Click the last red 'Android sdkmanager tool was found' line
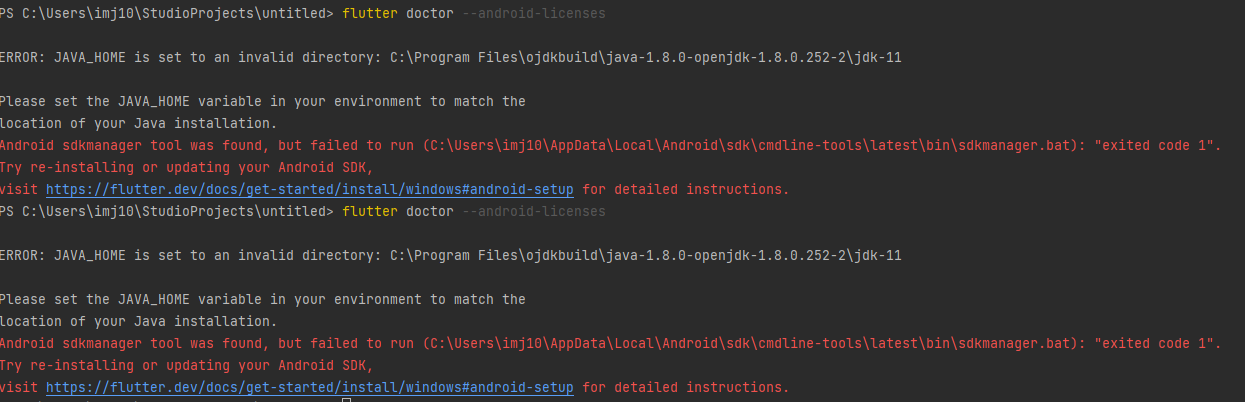 coord(611,343)
